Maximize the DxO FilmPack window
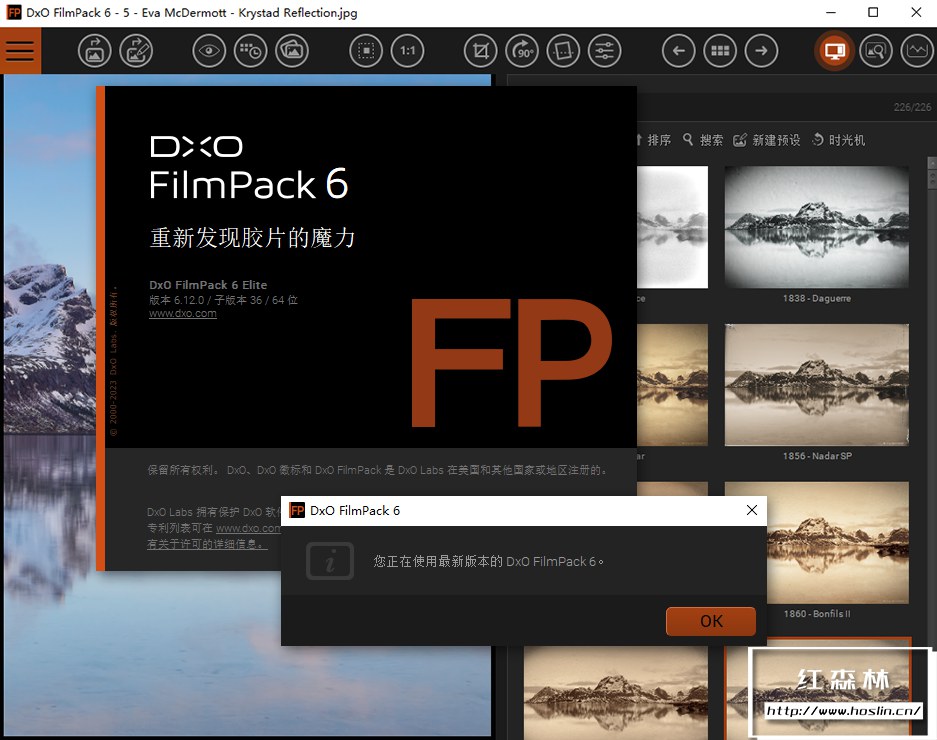The width and height of the screenshot is (937, 740). 873,13
